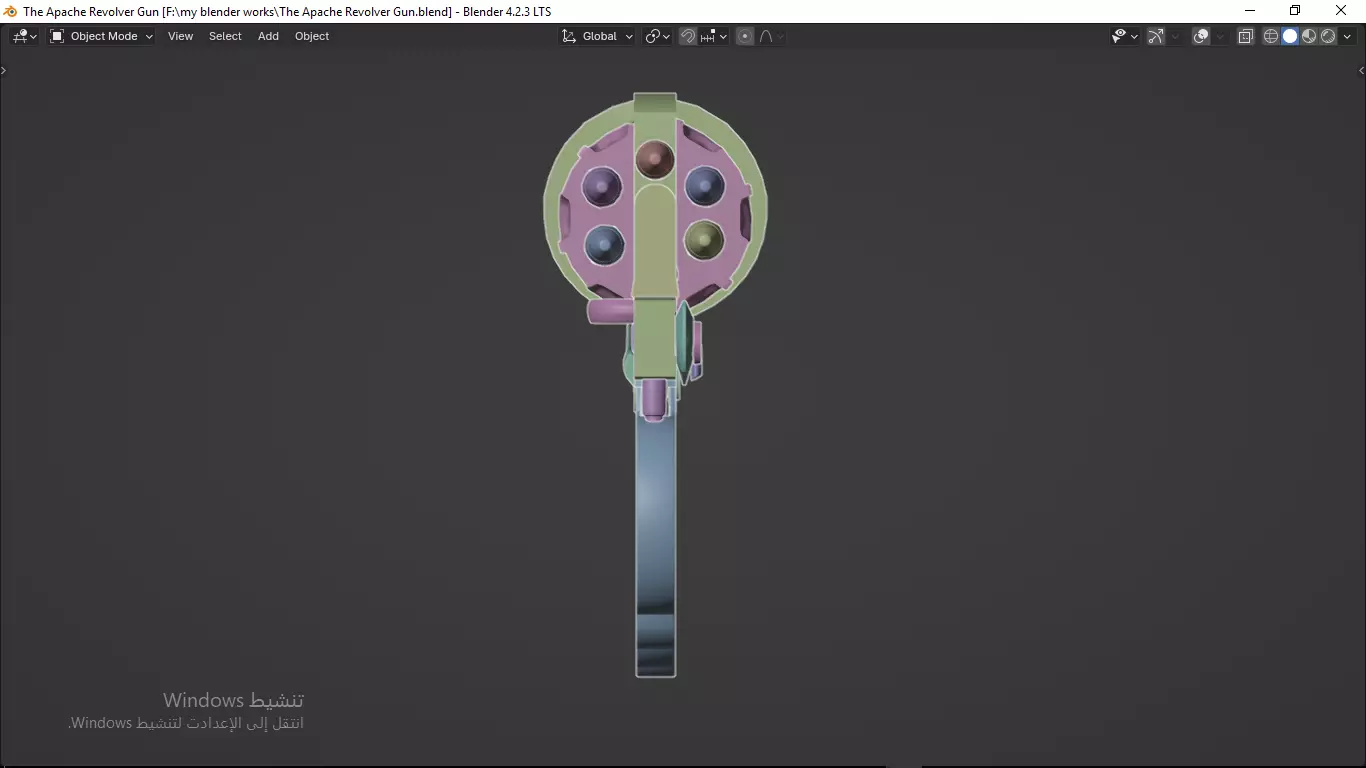Viewport: 1366px width, 768px height.
Task: Open the Global transform orientation dropdown
Action: point(597,36)
